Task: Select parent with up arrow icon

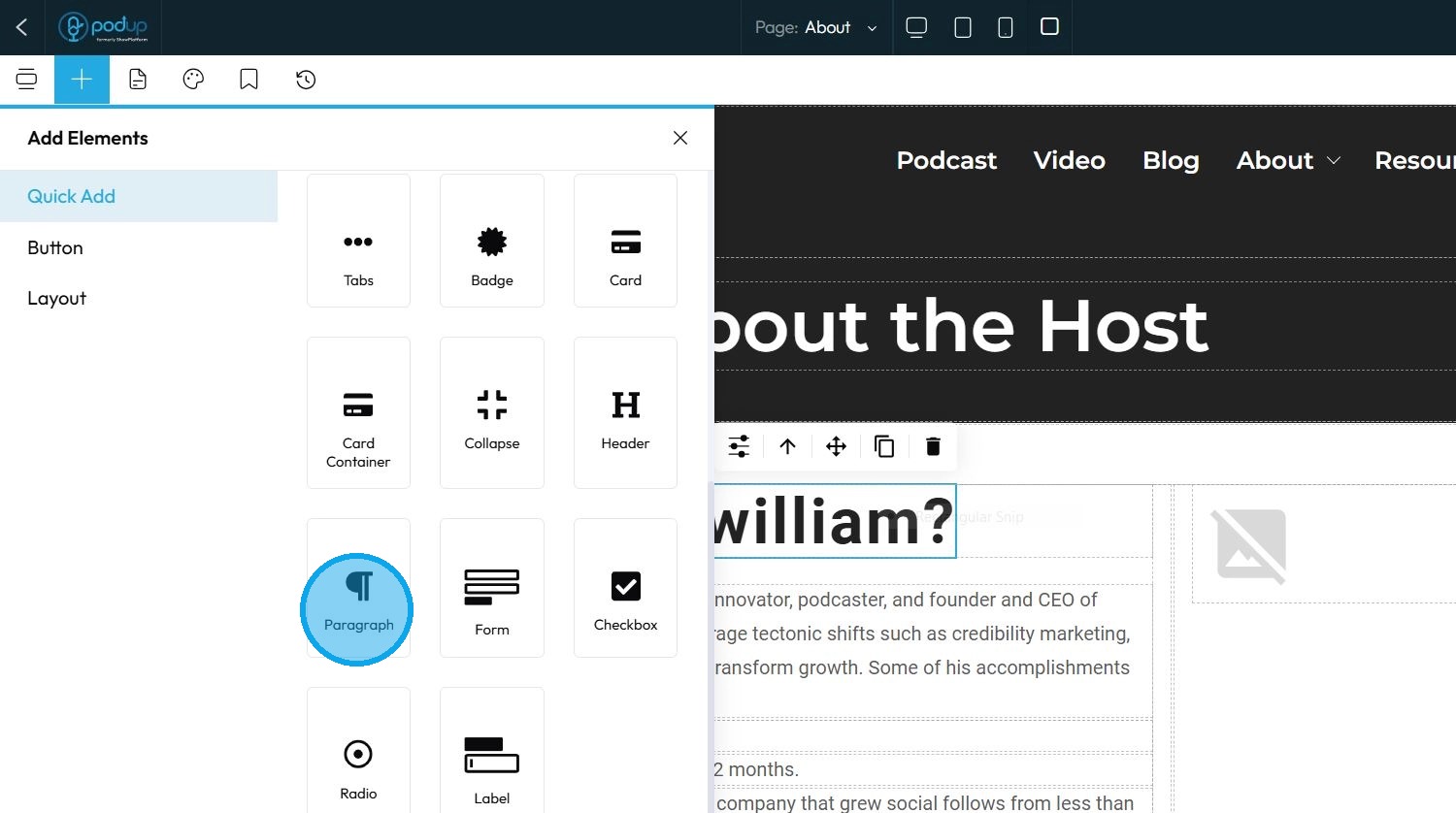Action: pyautogui.click(x=787, y=446)
